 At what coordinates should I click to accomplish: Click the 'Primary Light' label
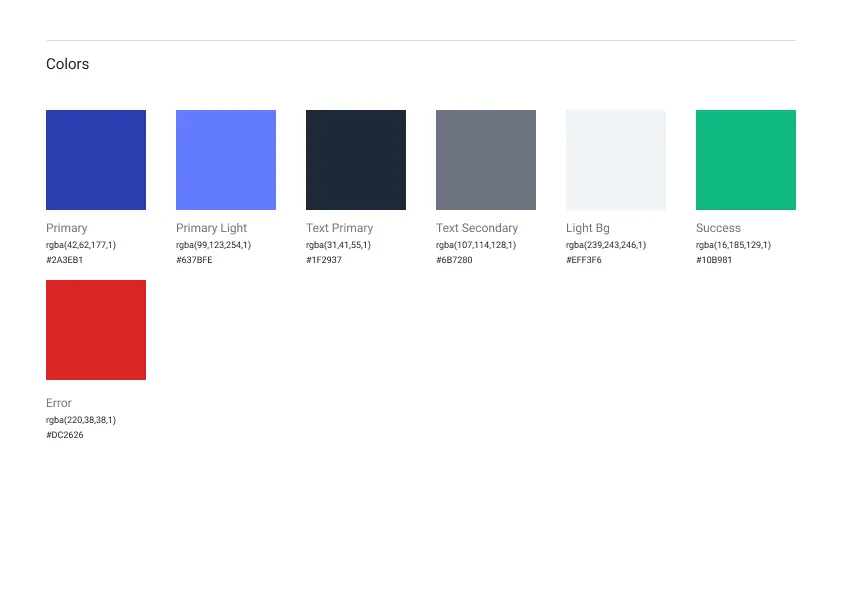point(212,228)
